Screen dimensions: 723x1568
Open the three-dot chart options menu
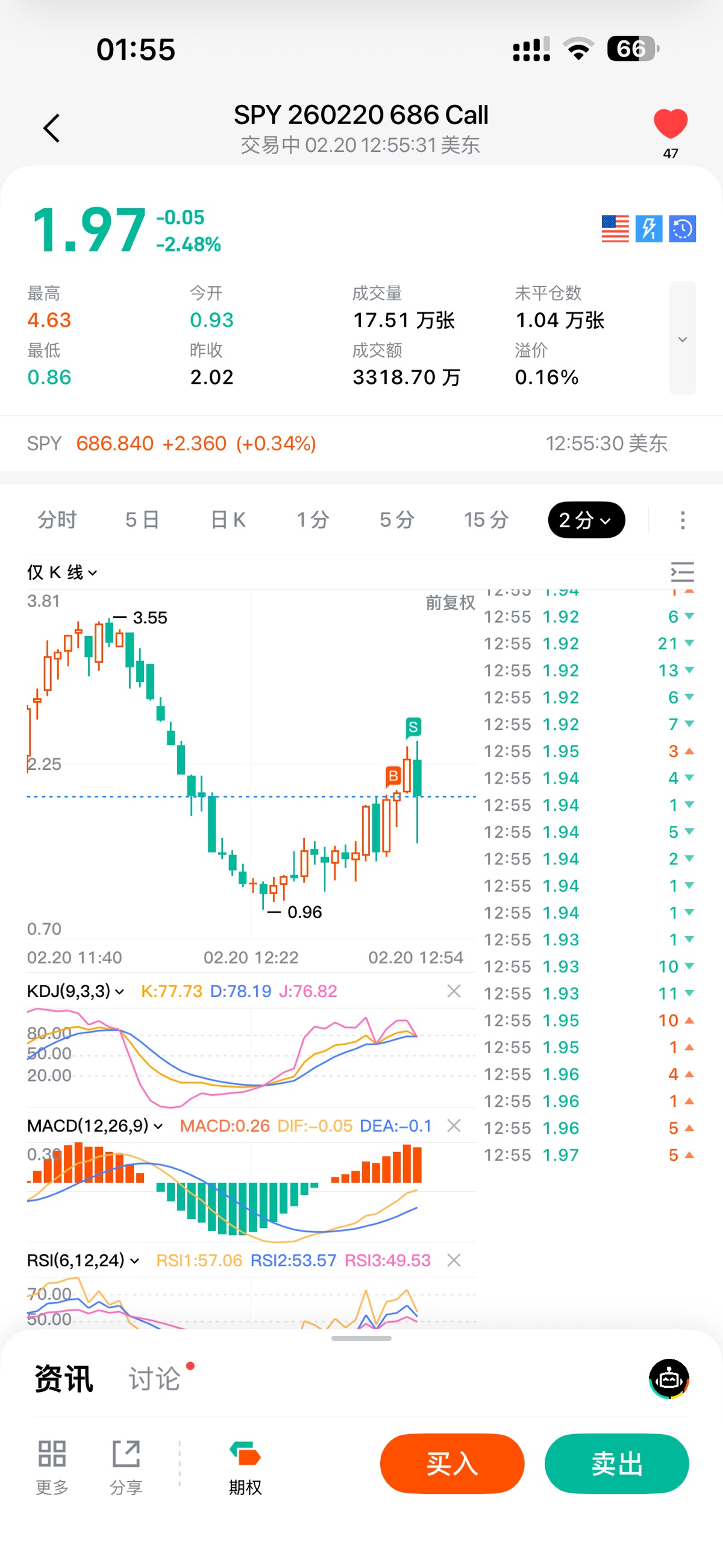tap(682, 520)
